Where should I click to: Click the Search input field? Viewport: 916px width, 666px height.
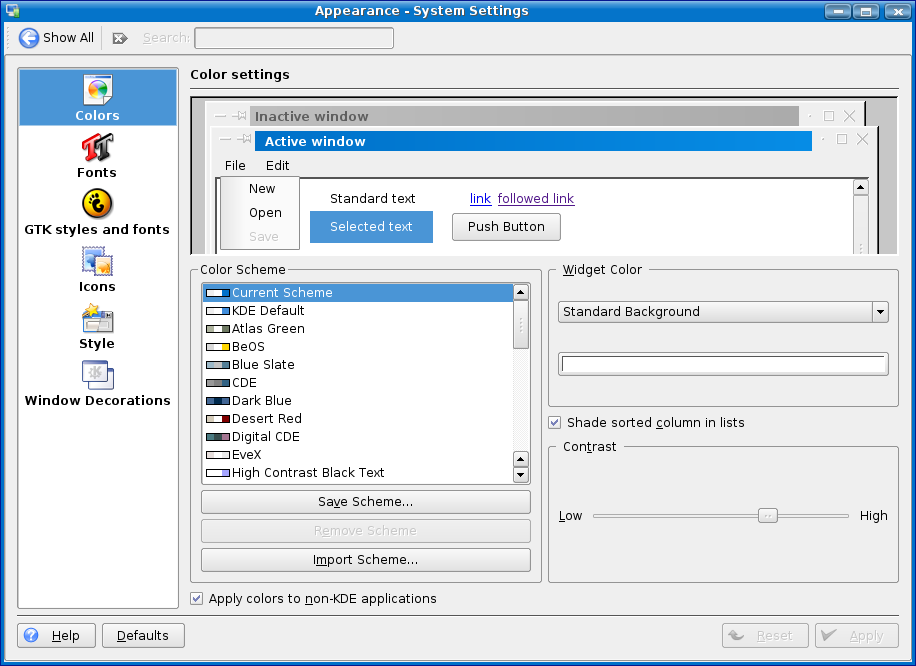[294, 38]
